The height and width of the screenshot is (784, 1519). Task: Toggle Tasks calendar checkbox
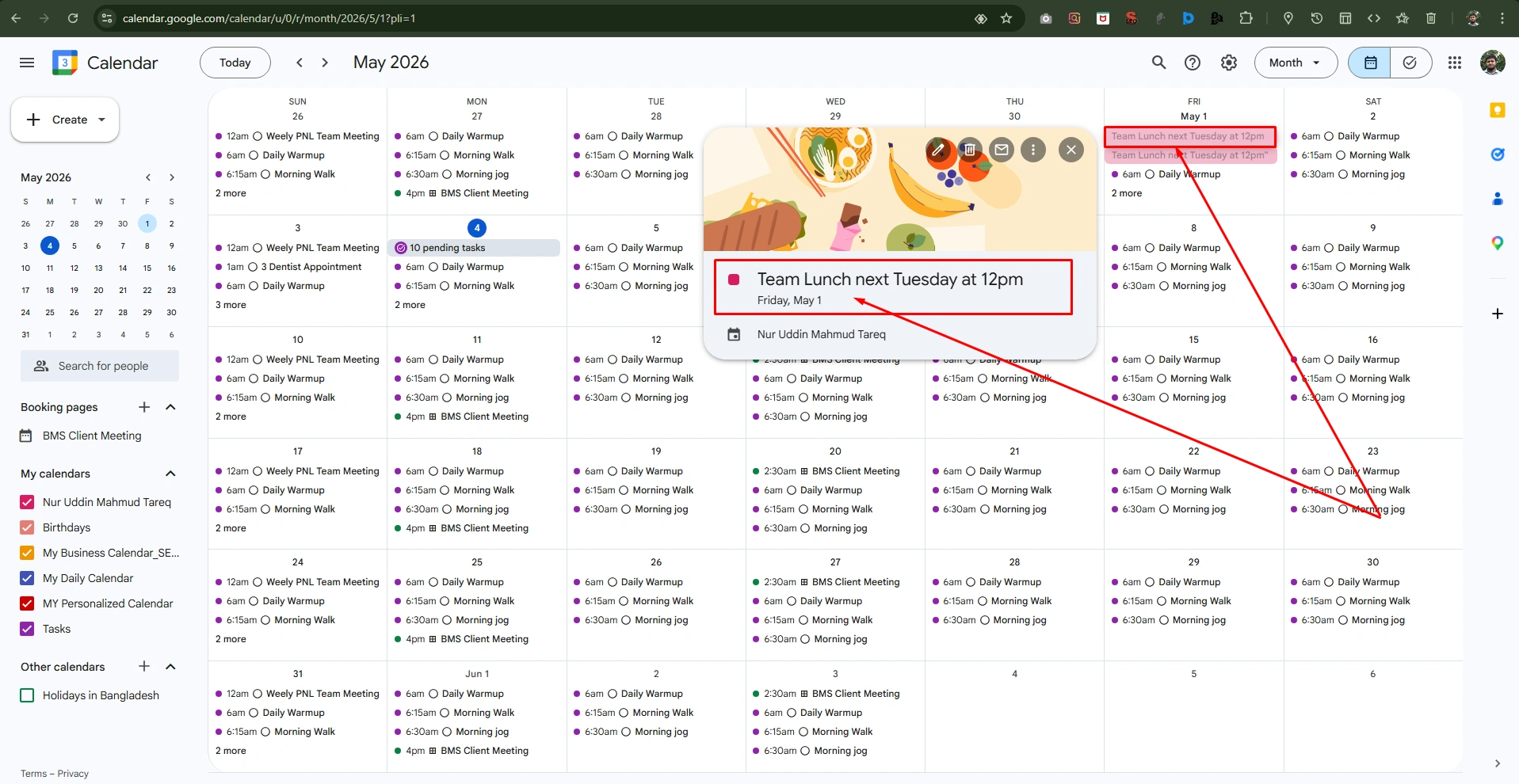click(27, 629)
